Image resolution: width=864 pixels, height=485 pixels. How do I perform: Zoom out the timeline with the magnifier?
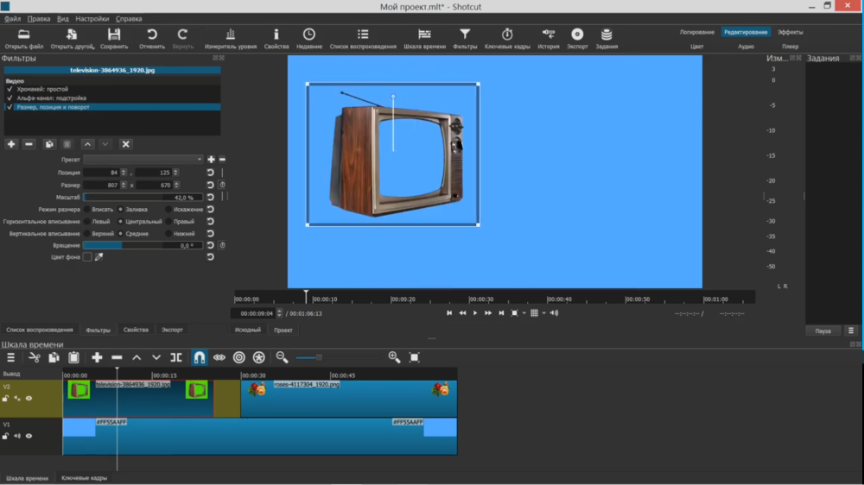[x=282, y=357]
